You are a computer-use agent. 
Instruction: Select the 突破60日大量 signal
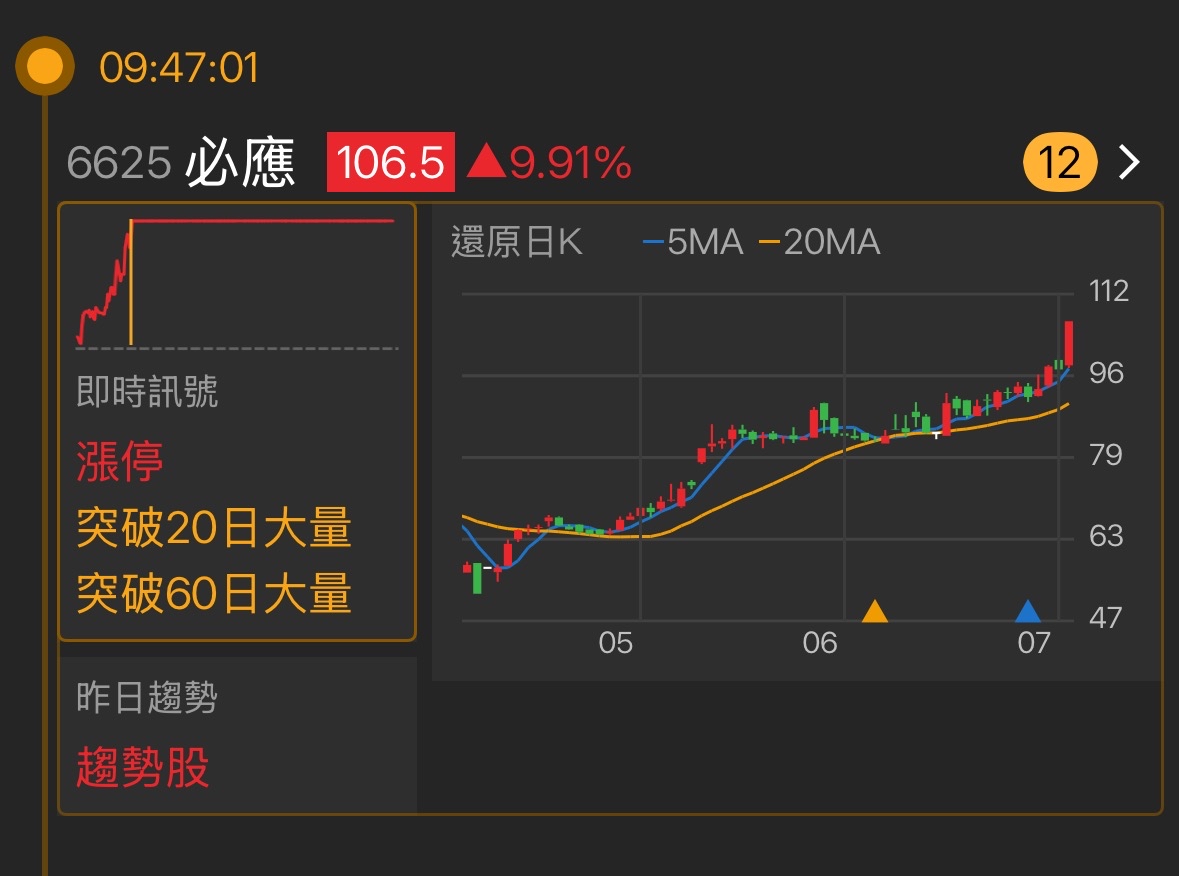214,593
